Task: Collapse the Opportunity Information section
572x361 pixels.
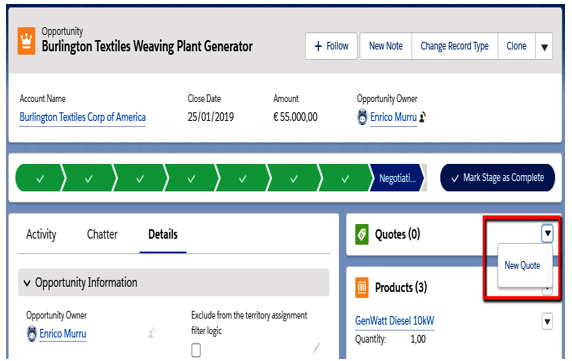Action: coord(27,283)
